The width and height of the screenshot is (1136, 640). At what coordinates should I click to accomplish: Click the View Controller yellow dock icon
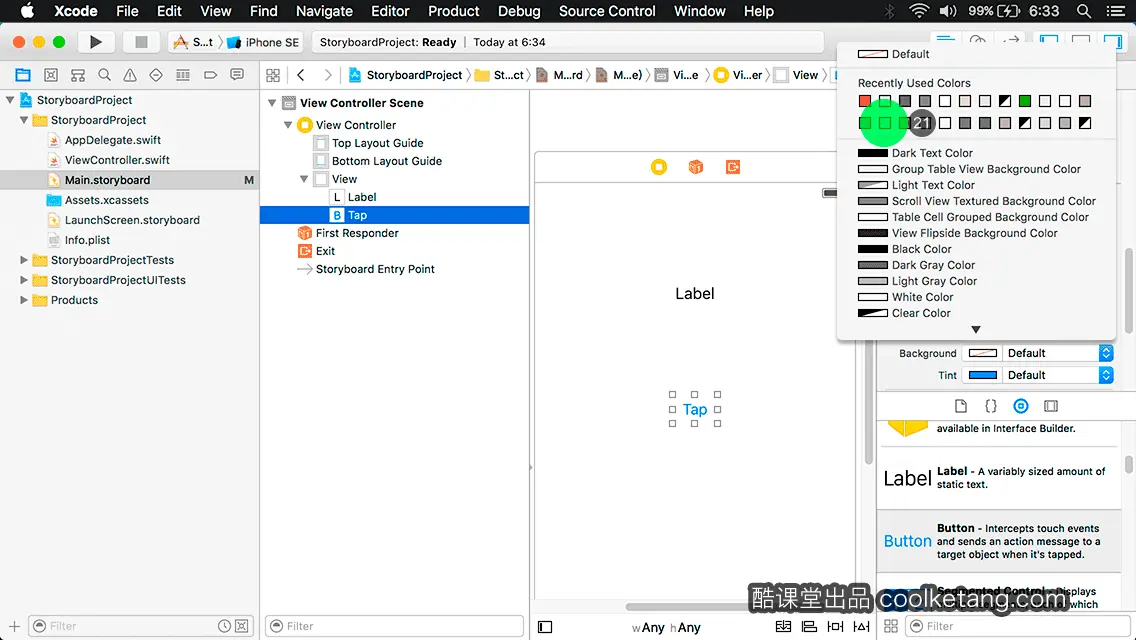[659, 167]
